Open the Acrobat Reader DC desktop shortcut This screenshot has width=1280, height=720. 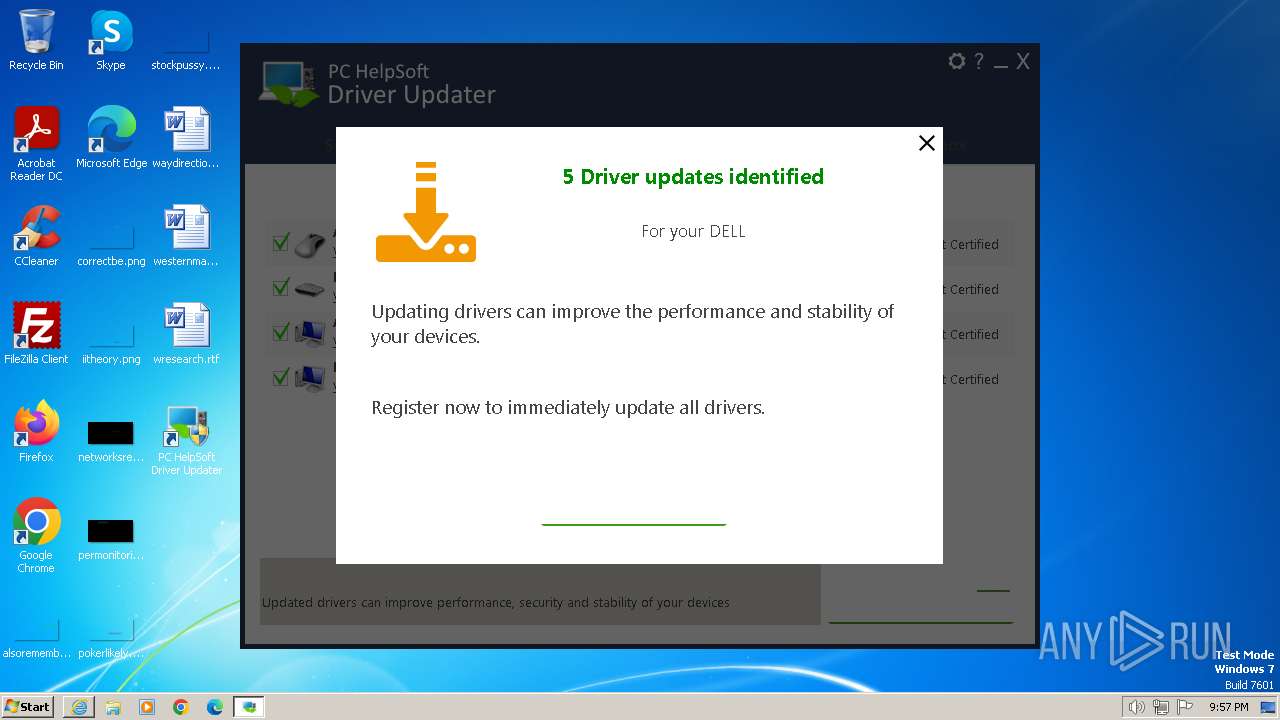tap(36, 144)
